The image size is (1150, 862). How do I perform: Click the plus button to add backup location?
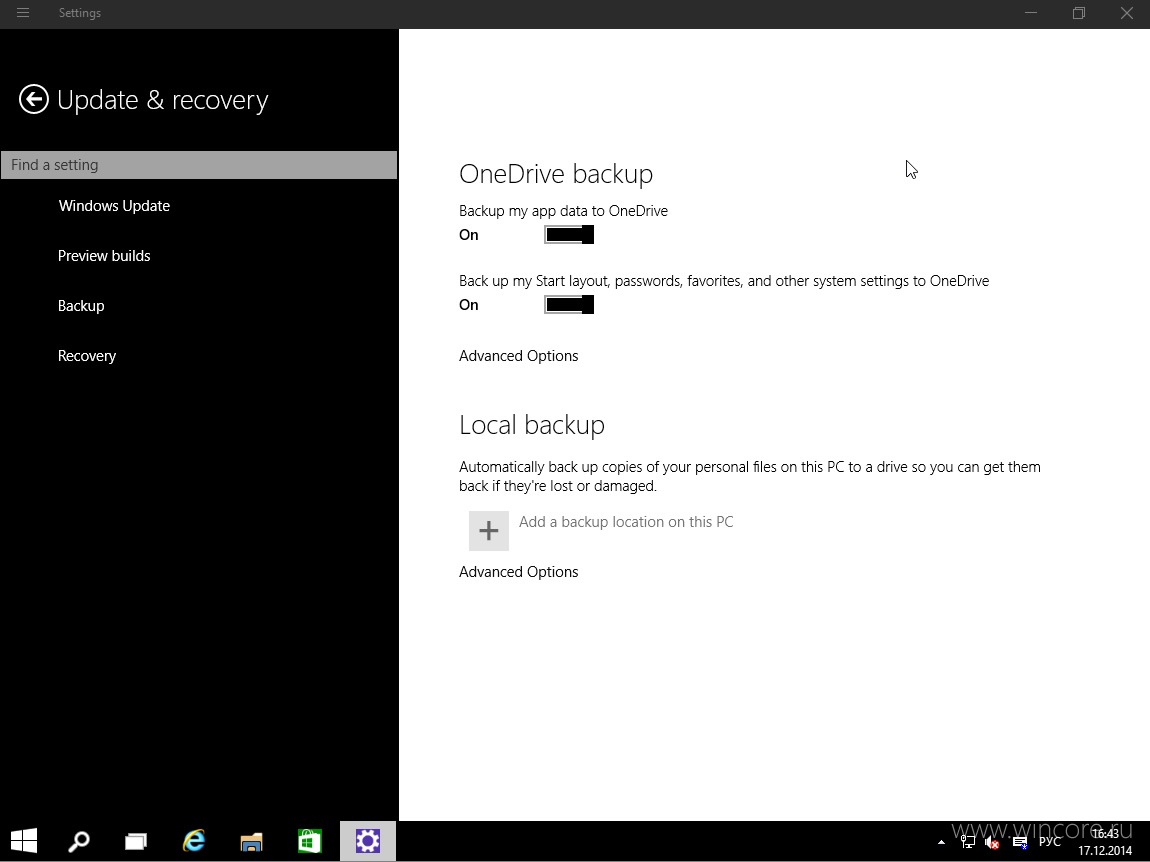click(488, 530)
